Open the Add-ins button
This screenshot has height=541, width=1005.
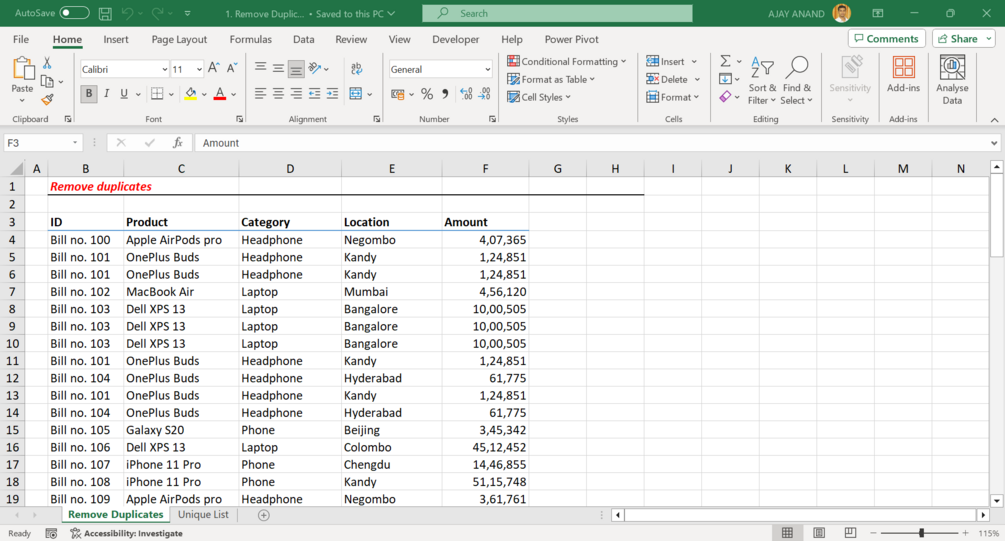point(903,74)
